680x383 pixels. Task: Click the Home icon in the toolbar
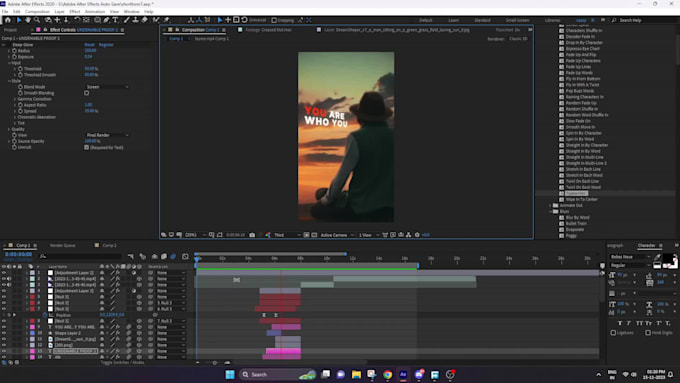8,20
